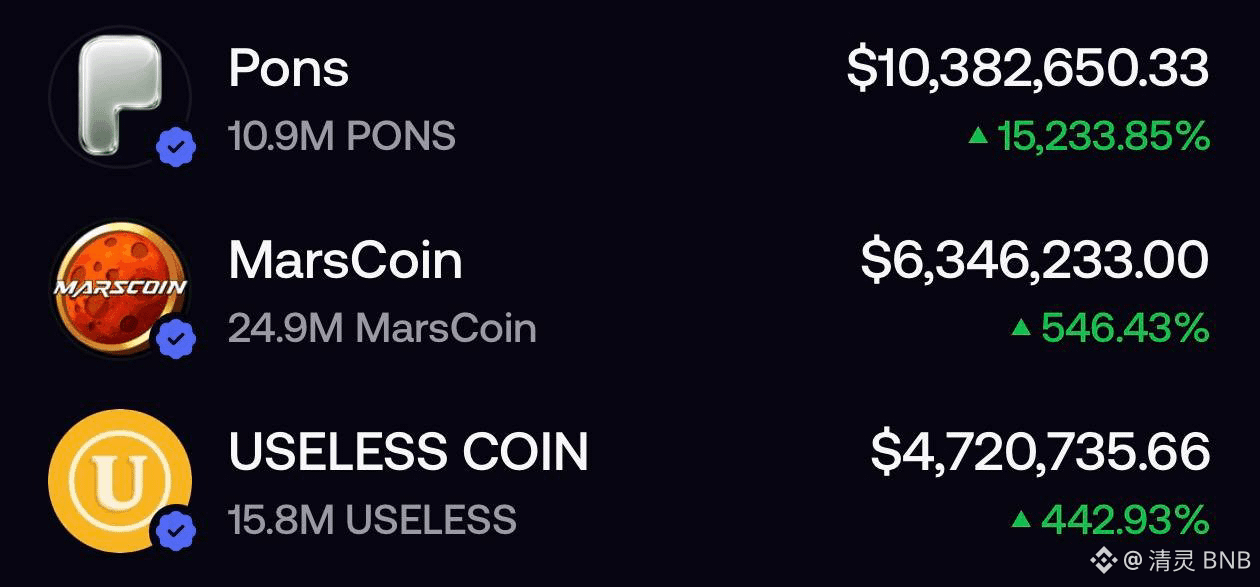Image resolution: width=1260 pixels, height=587 pixels.
Task: Click the green up arrow beside 546.43%
Action: [1020, 327]
